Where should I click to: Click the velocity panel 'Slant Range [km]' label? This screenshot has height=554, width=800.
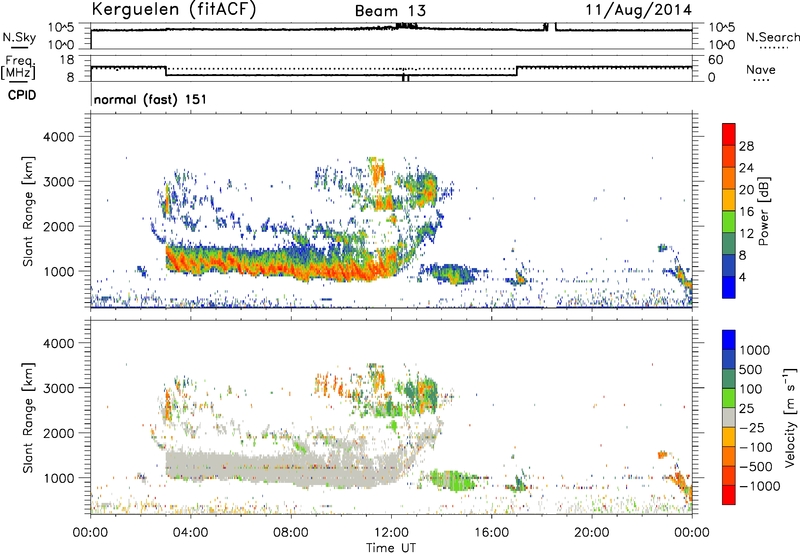tap(28, 417)
